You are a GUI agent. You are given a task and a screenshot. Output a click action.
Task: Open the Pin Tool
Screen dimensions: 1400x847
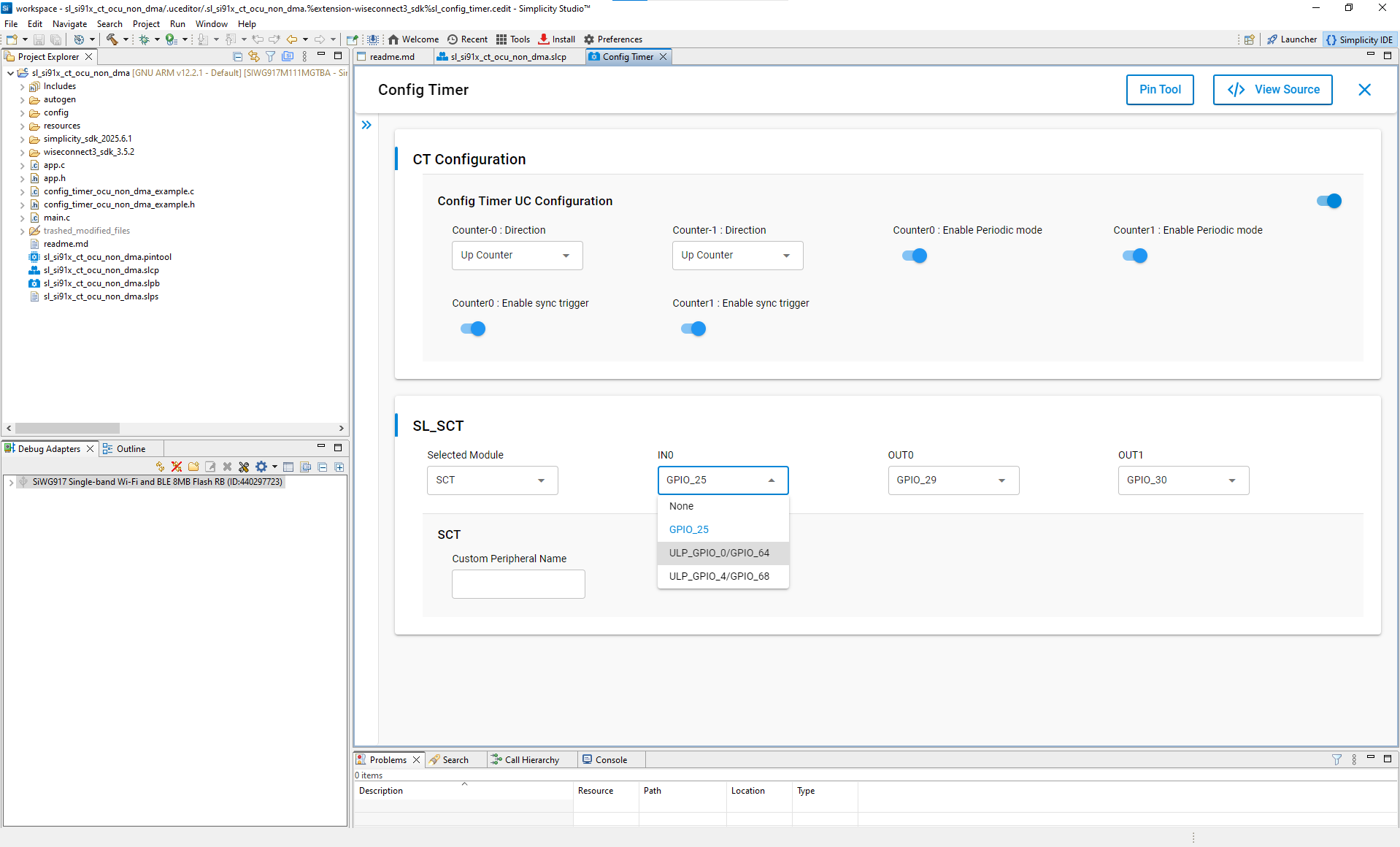[x=1159, y=89]
